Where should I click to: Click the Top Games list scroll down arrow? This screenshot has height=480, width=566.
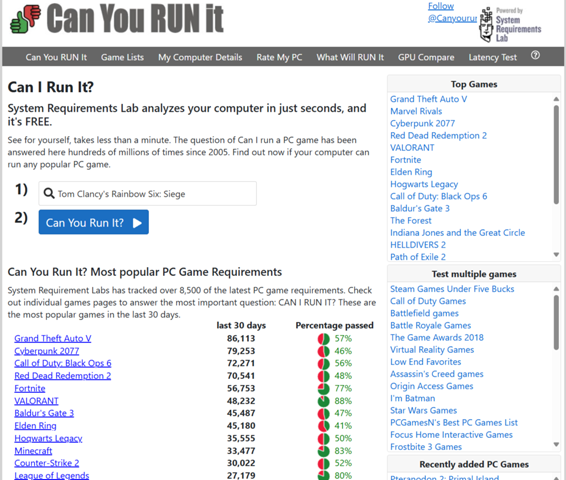[x=556, y=255]
